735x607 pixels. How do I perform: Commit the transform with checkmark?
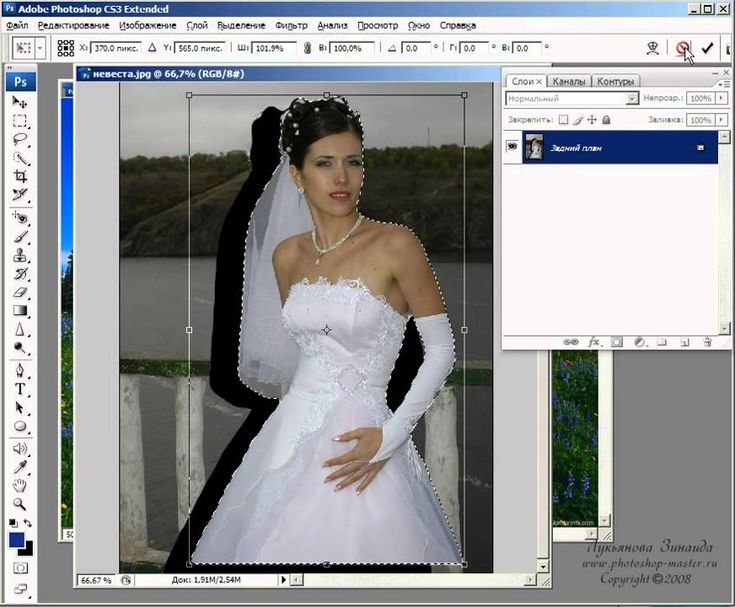click(x=707, y=48)
